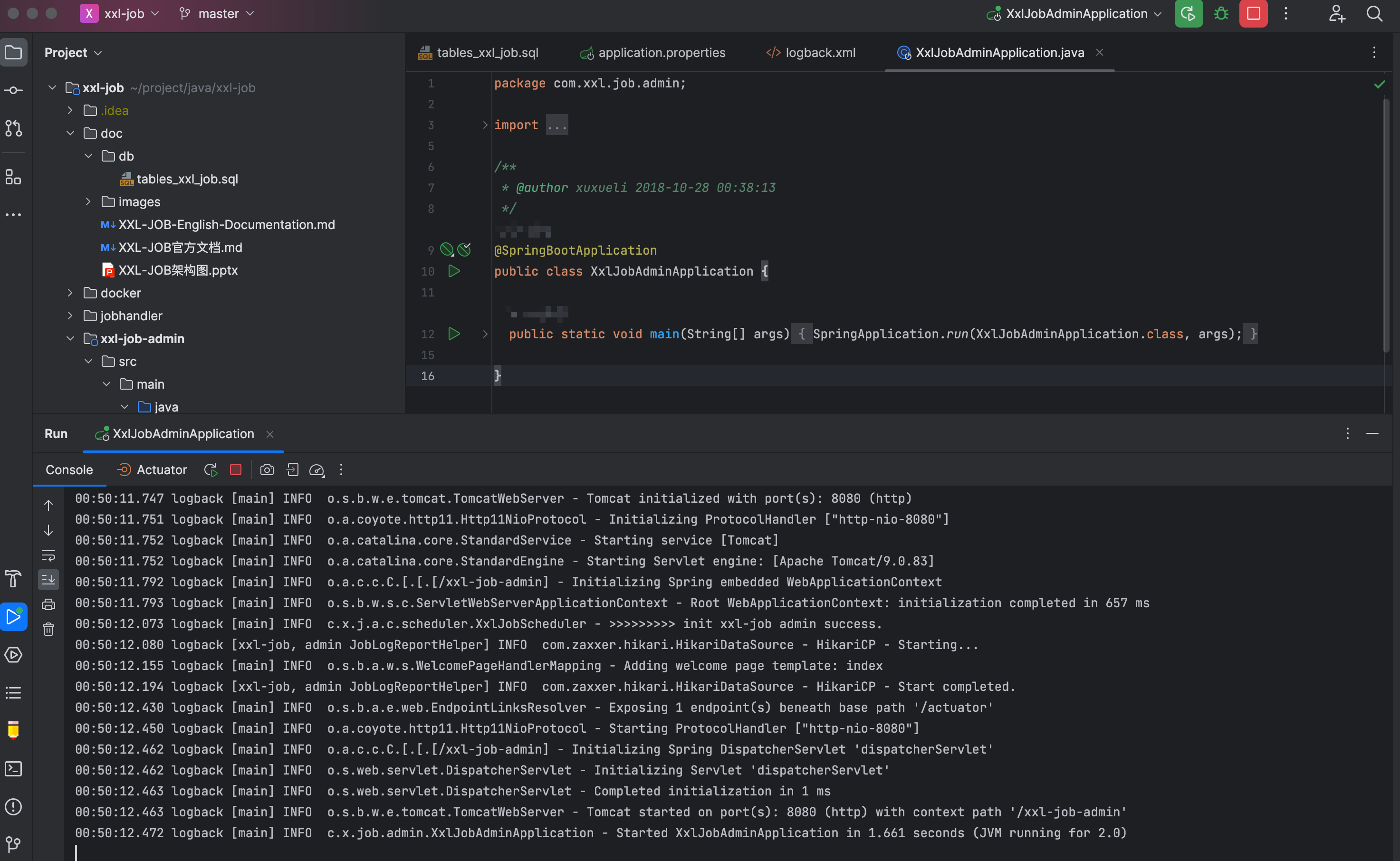Expand the .idea folder
Viewport: 1400px width, 861px height.
70,110
